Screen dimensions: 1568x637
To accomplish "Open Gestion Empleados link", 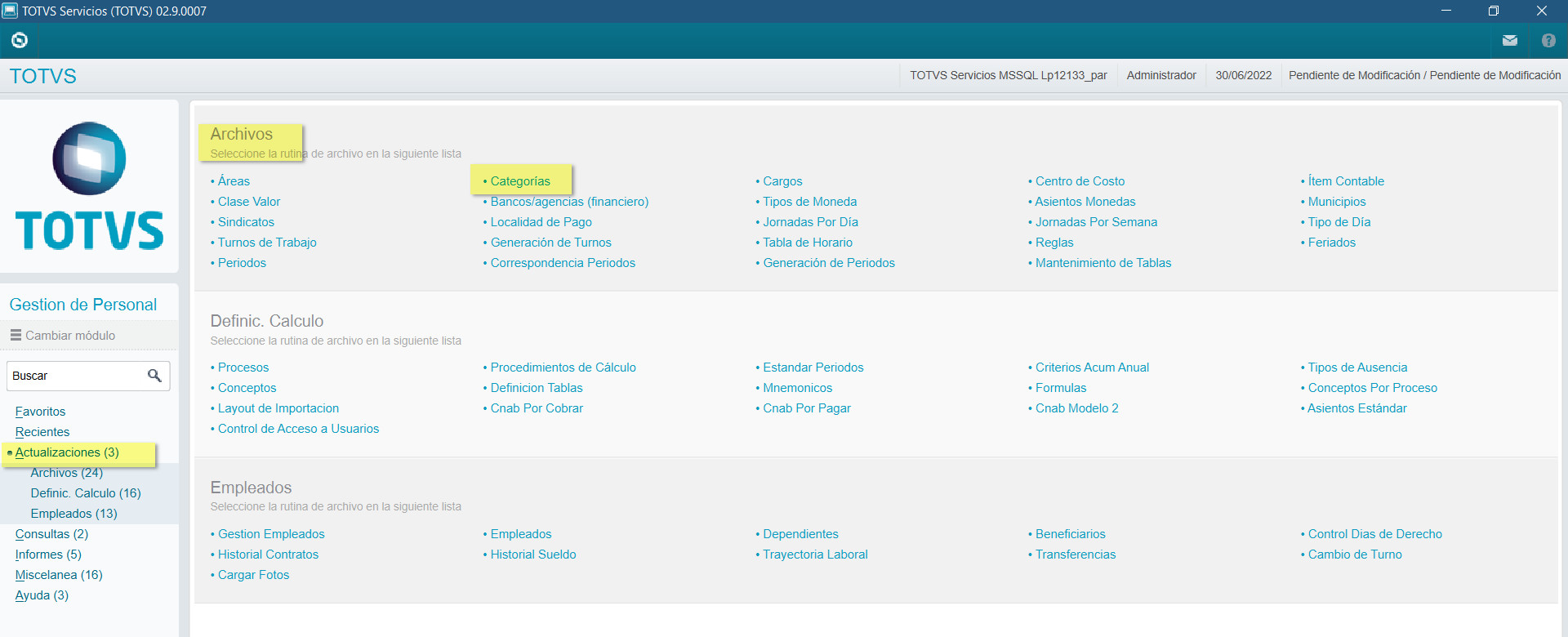I will (x=271, y=534).
